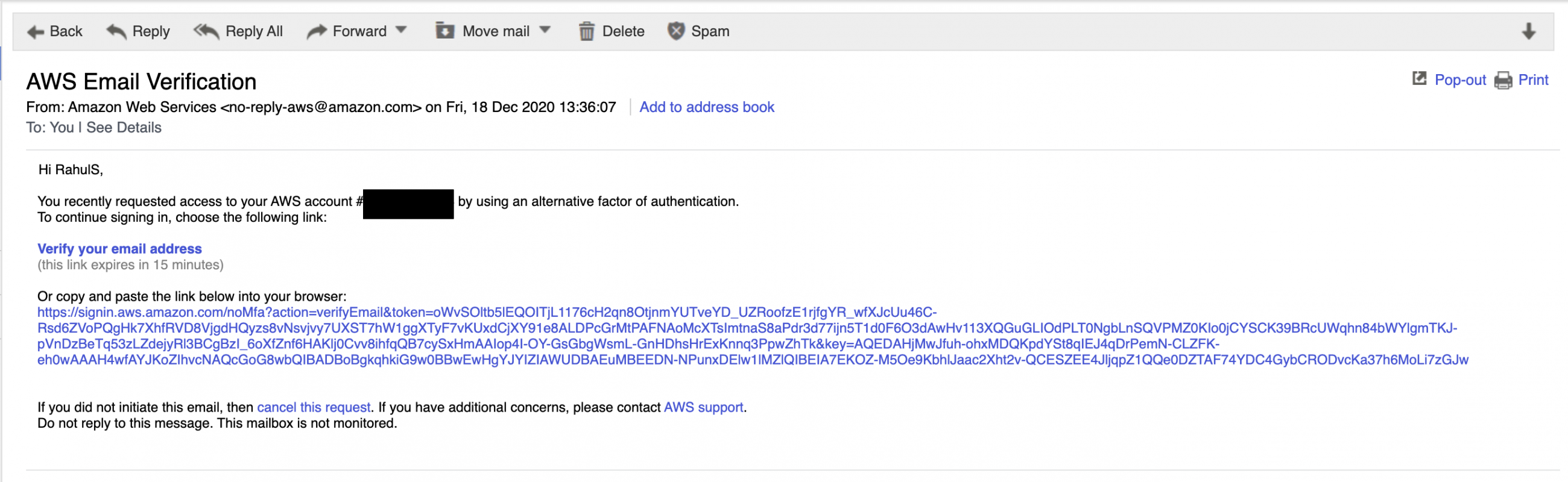Click the Print text link
The image size is (1568, 482).
tap(1532, 80)
